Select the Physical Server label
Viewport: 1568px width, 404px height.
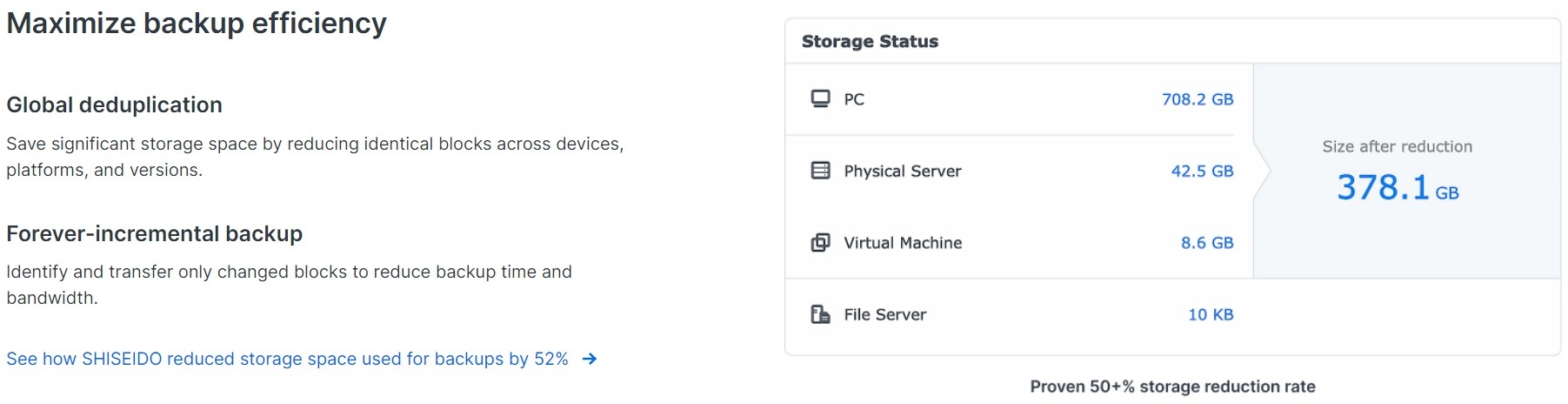pos(902,172)
